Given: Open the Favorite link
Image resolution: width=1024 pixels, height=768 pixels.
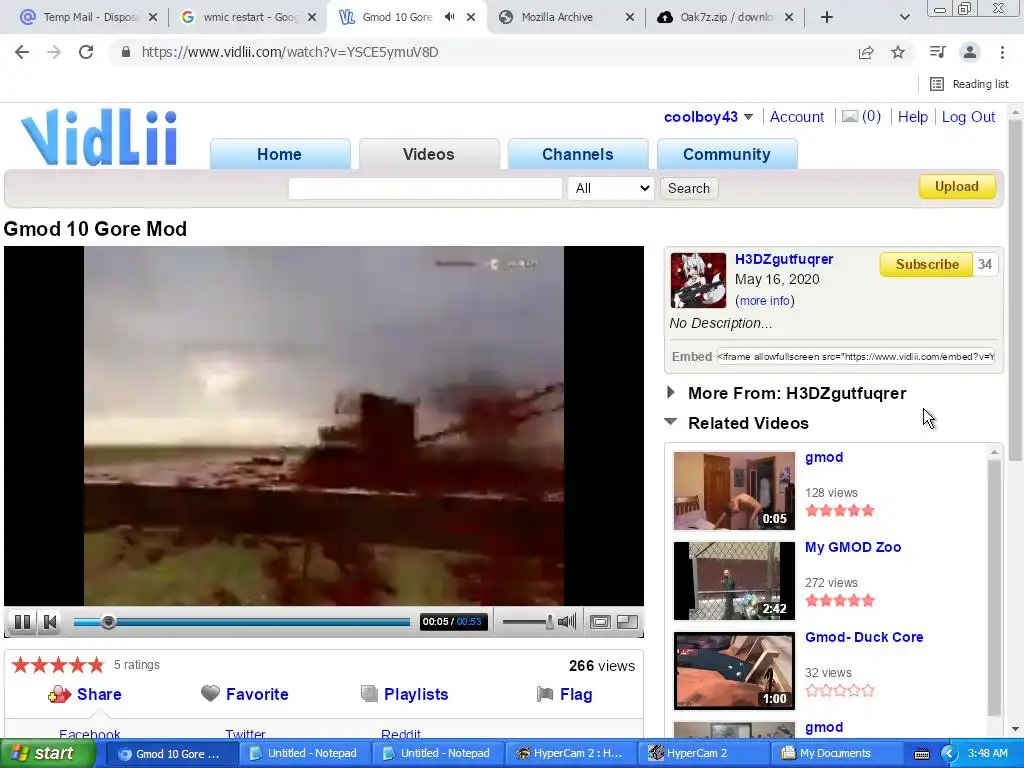Looking at the screenshot, I should coord(257,694).
